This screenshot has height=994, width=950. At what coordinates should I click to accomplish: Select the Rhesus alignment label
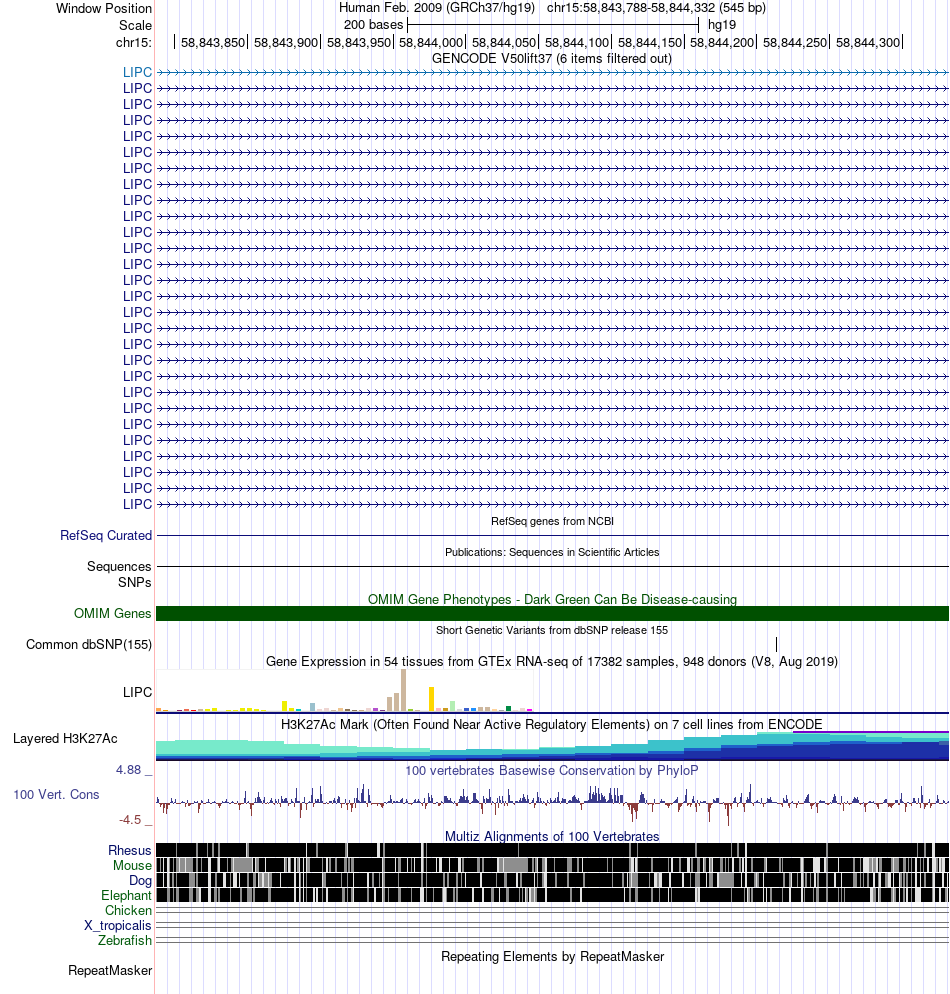click(130, 850)
